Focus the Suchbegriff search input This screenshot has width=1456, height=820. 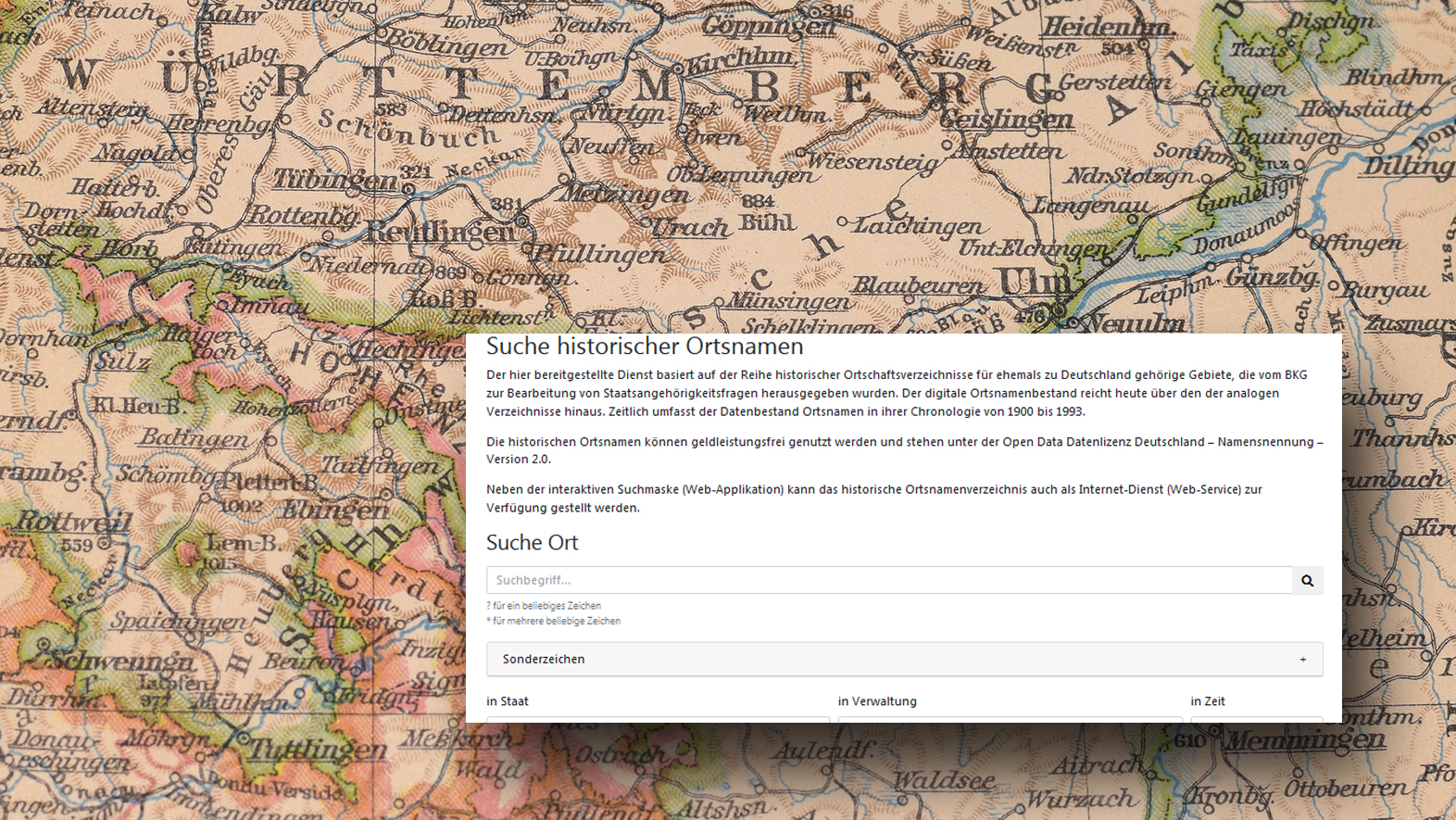pos(889,580)
